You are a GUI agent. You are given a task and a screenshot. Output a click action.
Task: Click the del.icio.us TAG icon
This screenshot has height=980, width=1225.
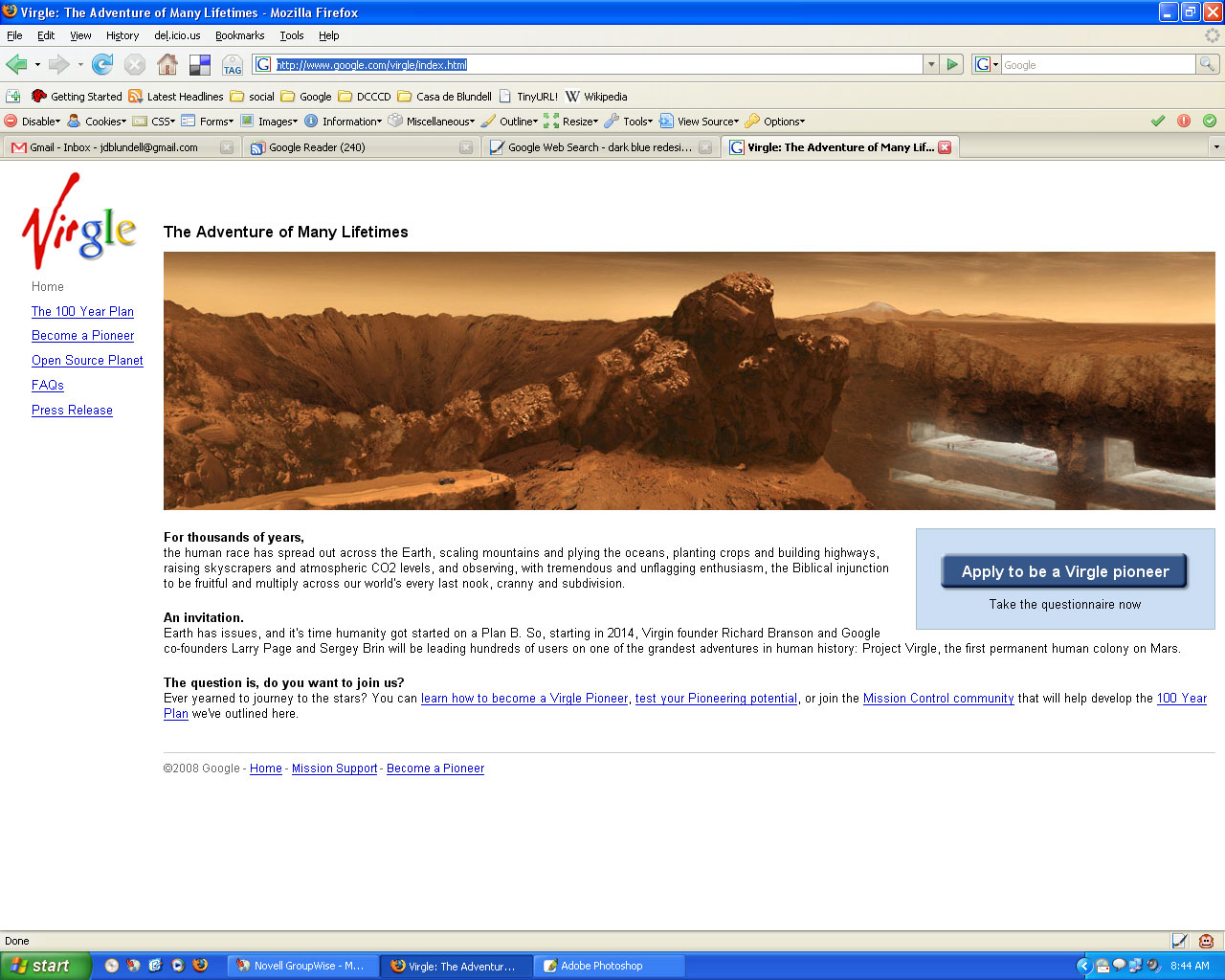pyautogui.click(x=233, y=65)
